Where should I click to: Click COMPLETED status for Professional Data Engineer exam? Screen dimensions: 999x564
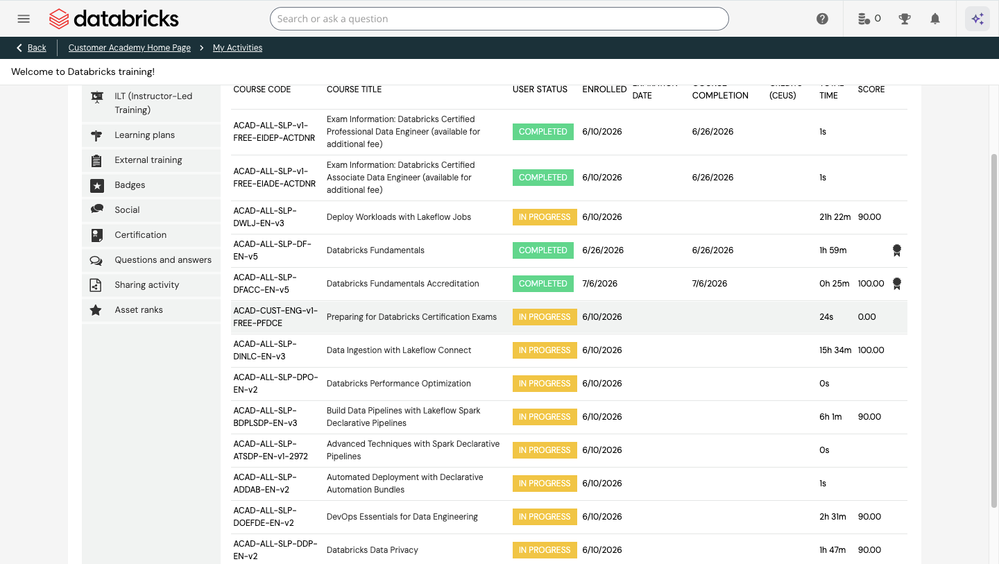point(543,132)
